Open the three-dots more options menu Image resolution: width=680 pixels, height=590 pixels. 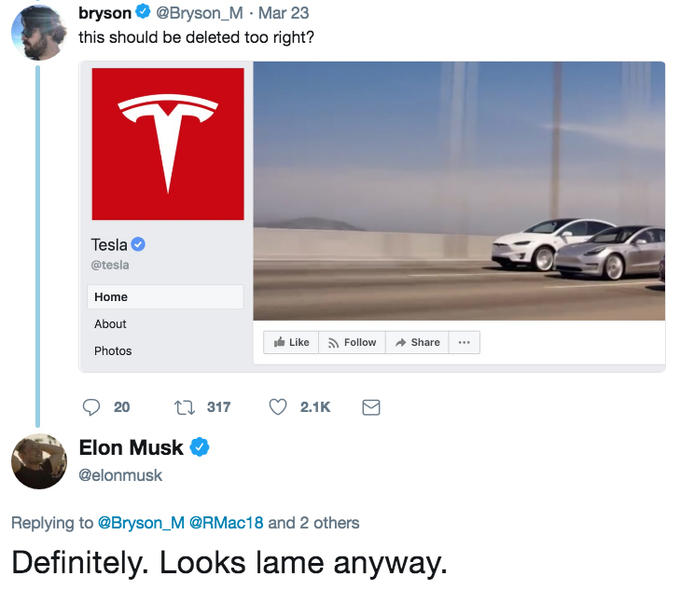(x=464, y=342)
